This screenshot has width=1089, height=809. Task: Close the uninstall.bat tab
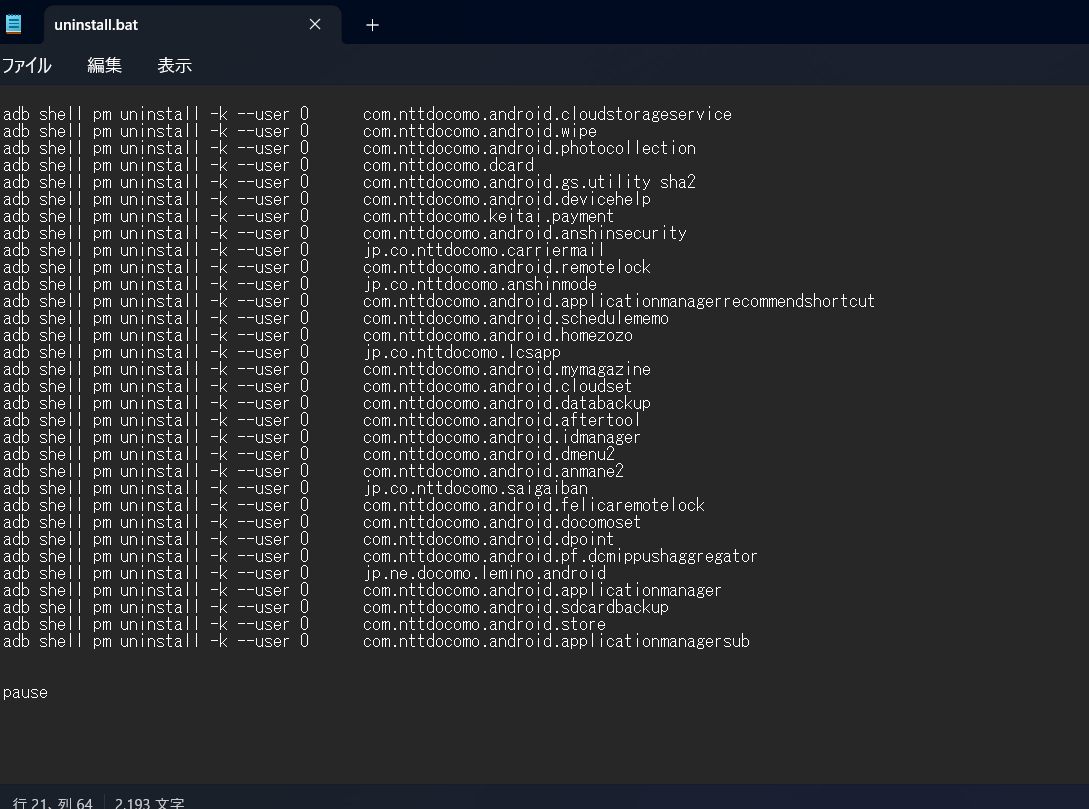tap(315, 24)
